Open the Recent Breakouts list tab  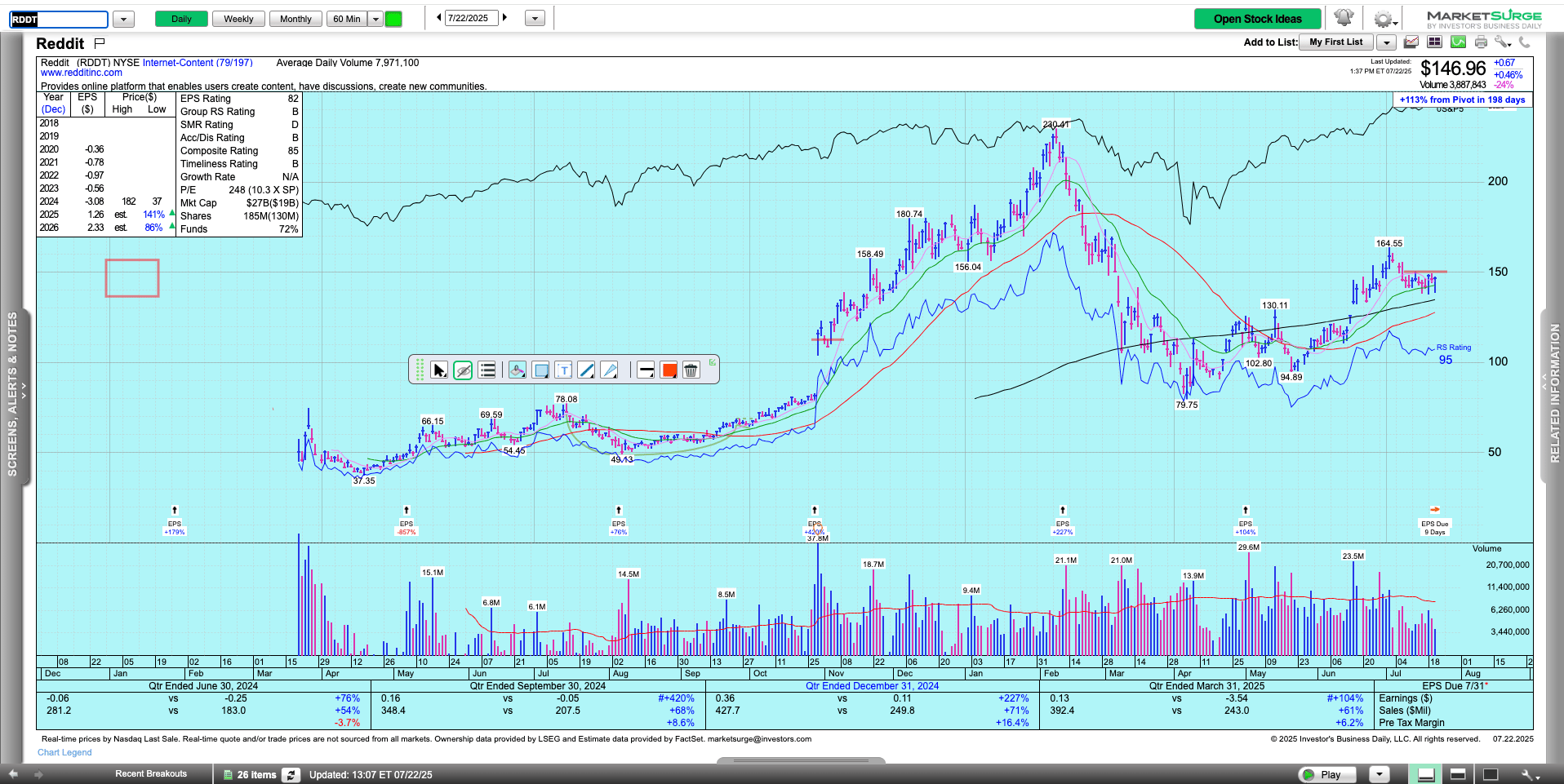[151, 773]
